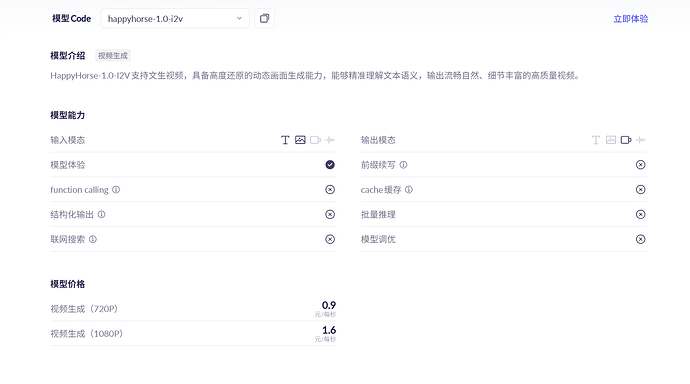This screenshot has height=384, width=690.
Task: Click the text input modality icon in 输入模态 row
Action: tap(285, 140)
